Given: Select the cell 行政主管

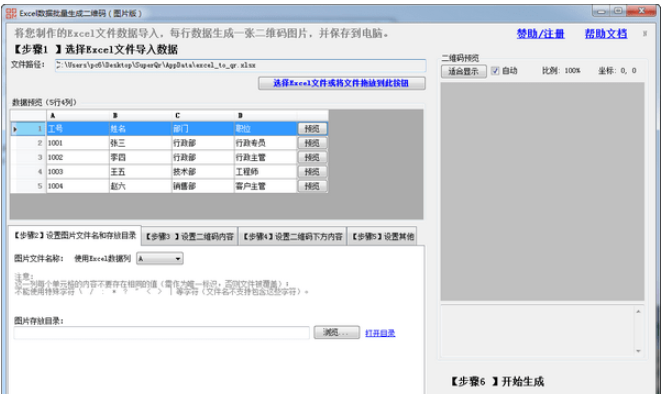Looking at the screenshot, I should (x=265, y=157).
